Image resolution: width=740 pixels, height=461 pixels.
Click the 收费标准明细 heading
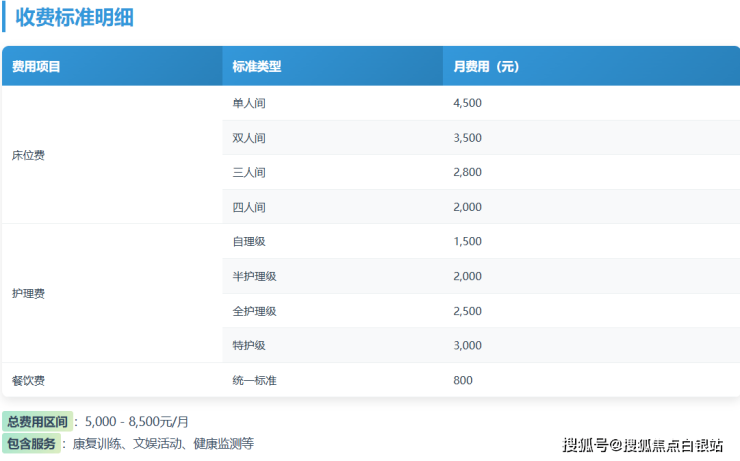click(x=76, y=17)
